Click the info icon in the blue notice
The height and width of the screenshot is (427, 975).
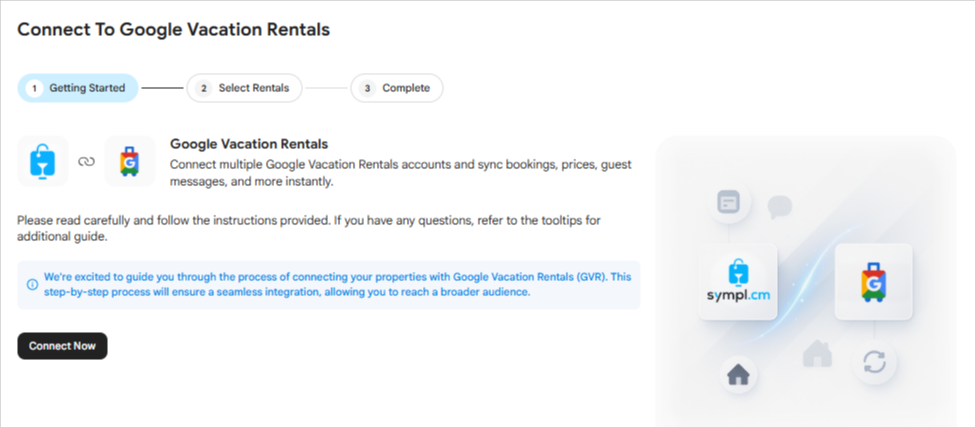point(32,285)
